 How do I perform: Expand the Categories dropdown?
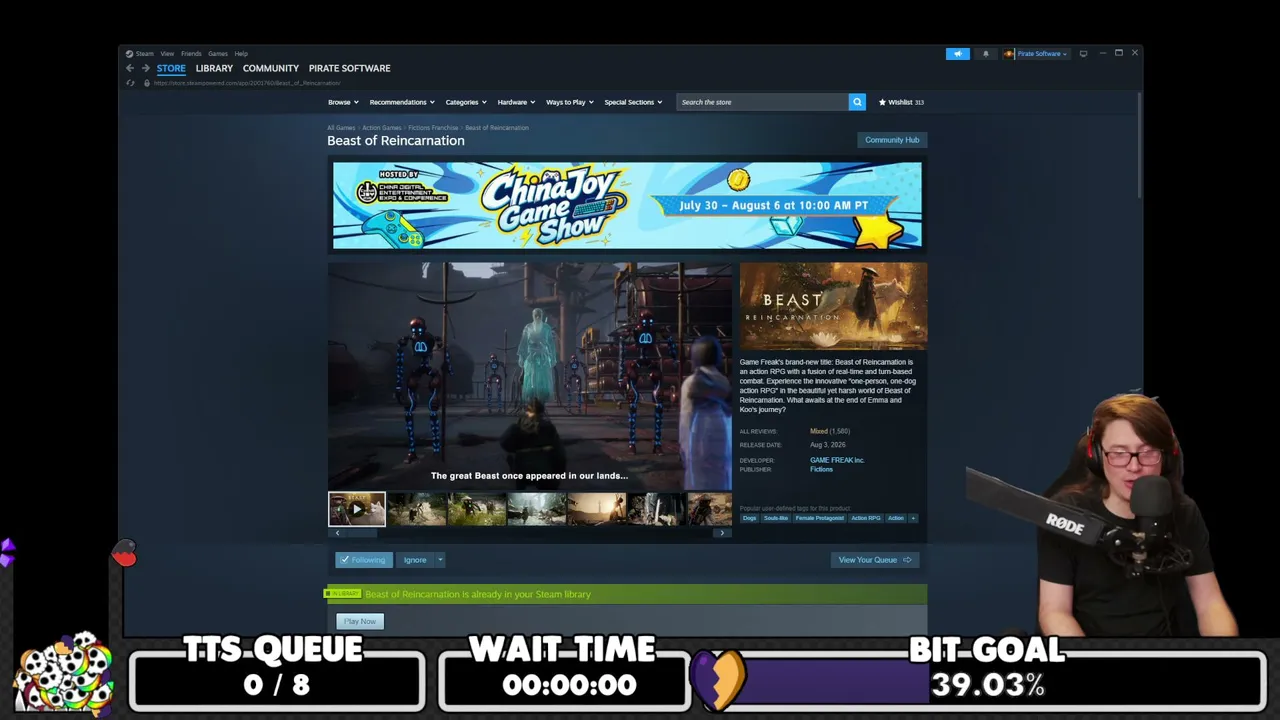click(466, 102)
